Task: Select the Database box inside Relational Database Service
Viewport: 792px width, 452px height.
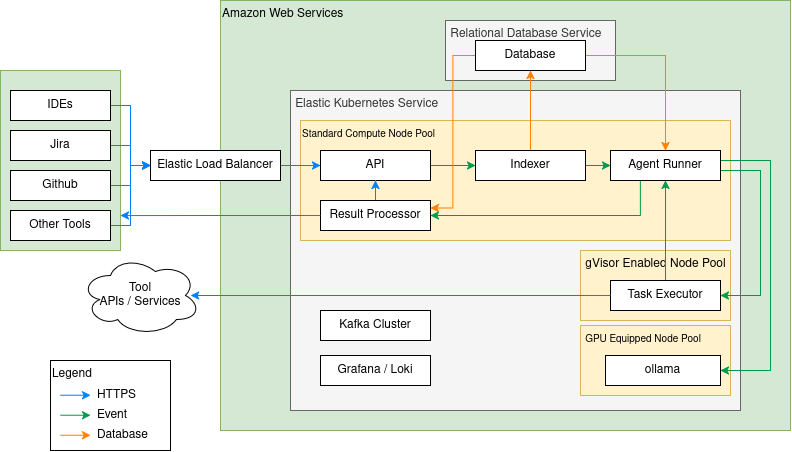Action: pyautogui.click(x=530, y=55)
